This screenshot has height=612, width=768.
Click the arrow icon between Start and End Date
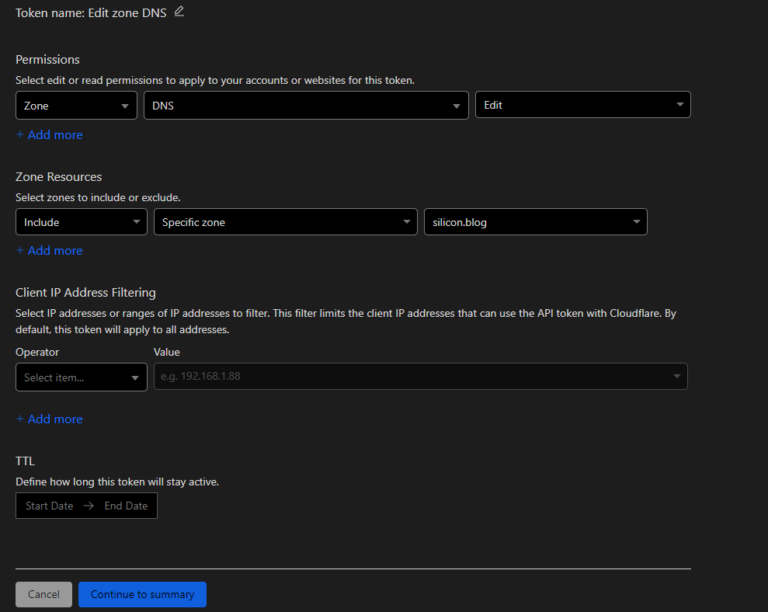[89, 506]
